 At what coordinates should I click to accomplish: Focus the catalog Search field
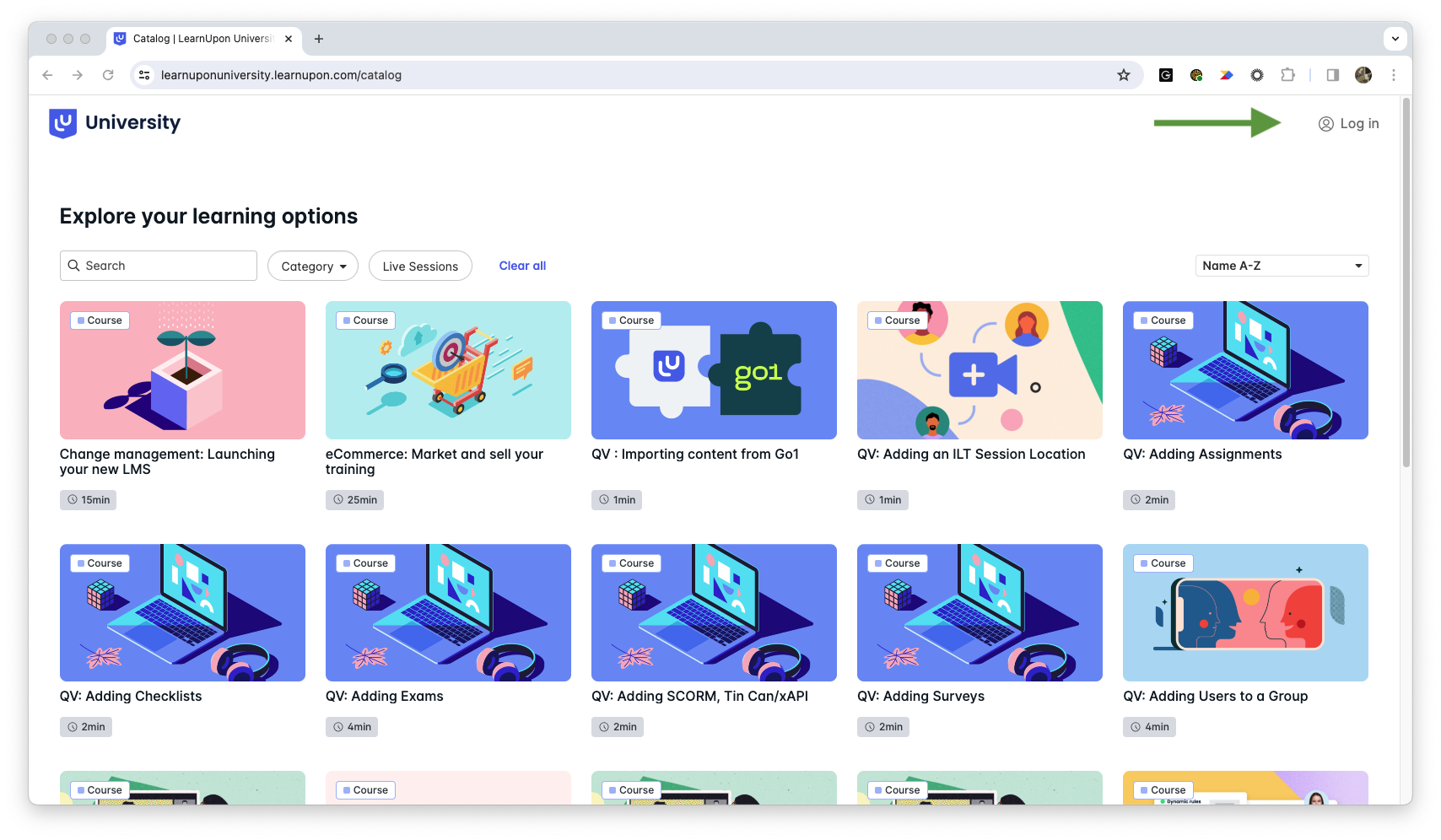coord(159,266)
